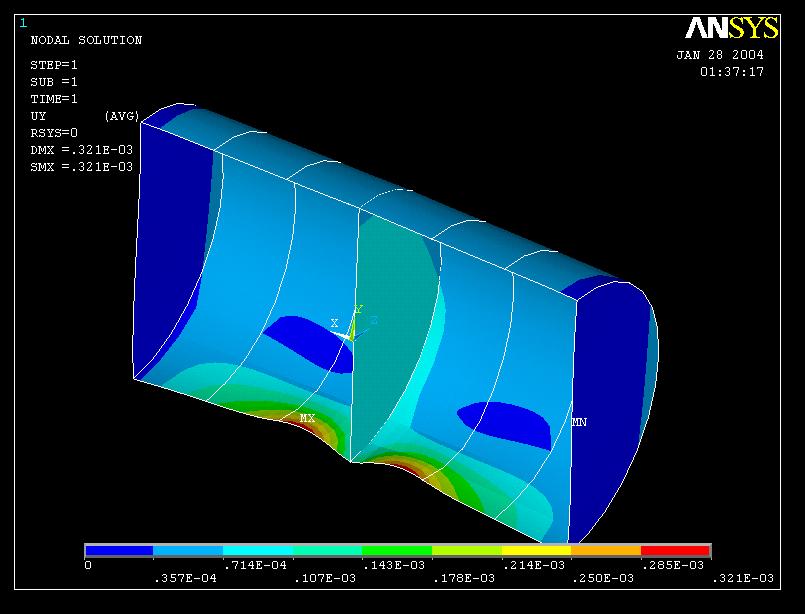Screen dimensions: 805x614
Task: Click the JAN 28 2004 date
Action: tap(720, 55)
